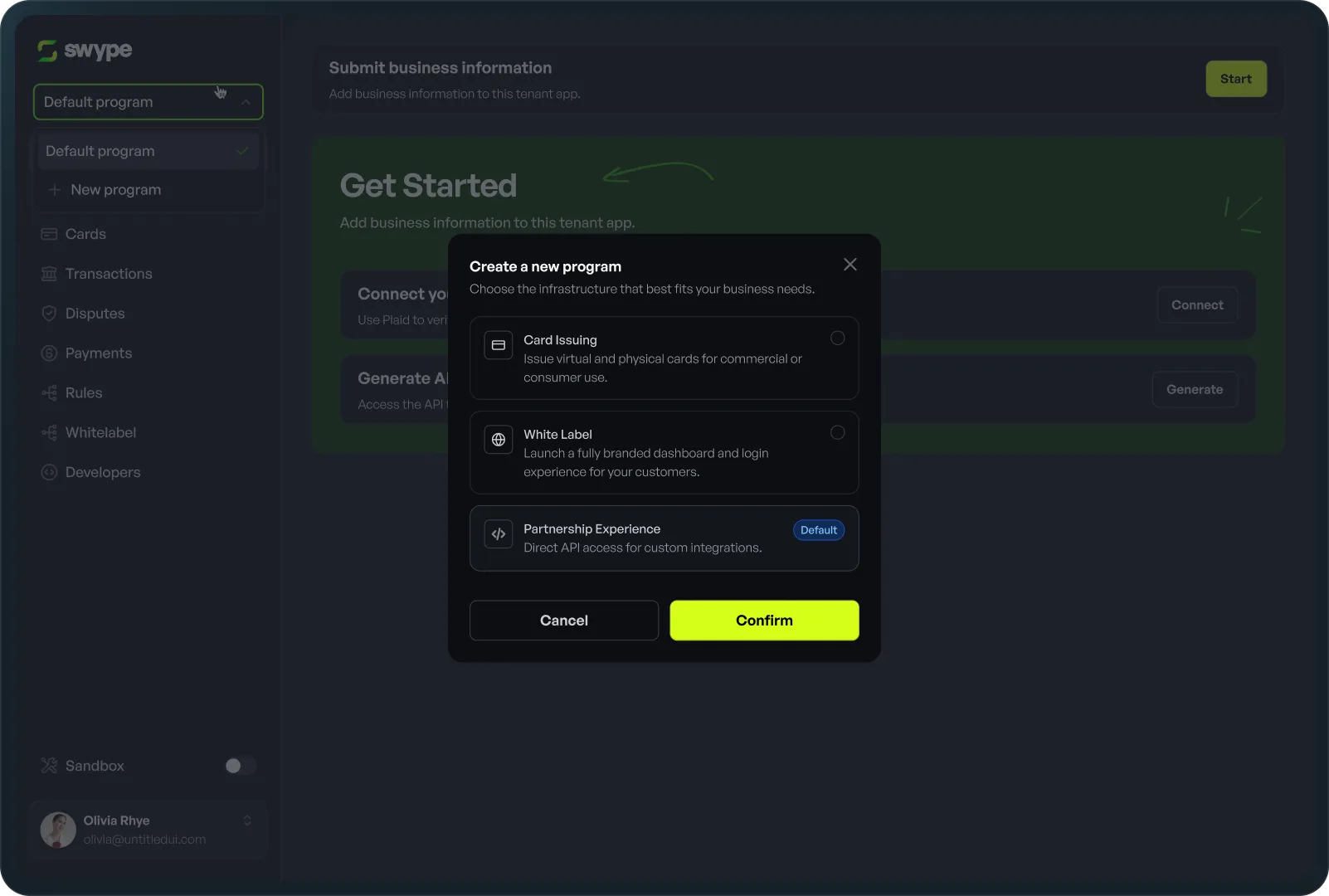Cancel the new program dialog
The height and width of the screenshot is (896, 1329).
coord(564,621)
